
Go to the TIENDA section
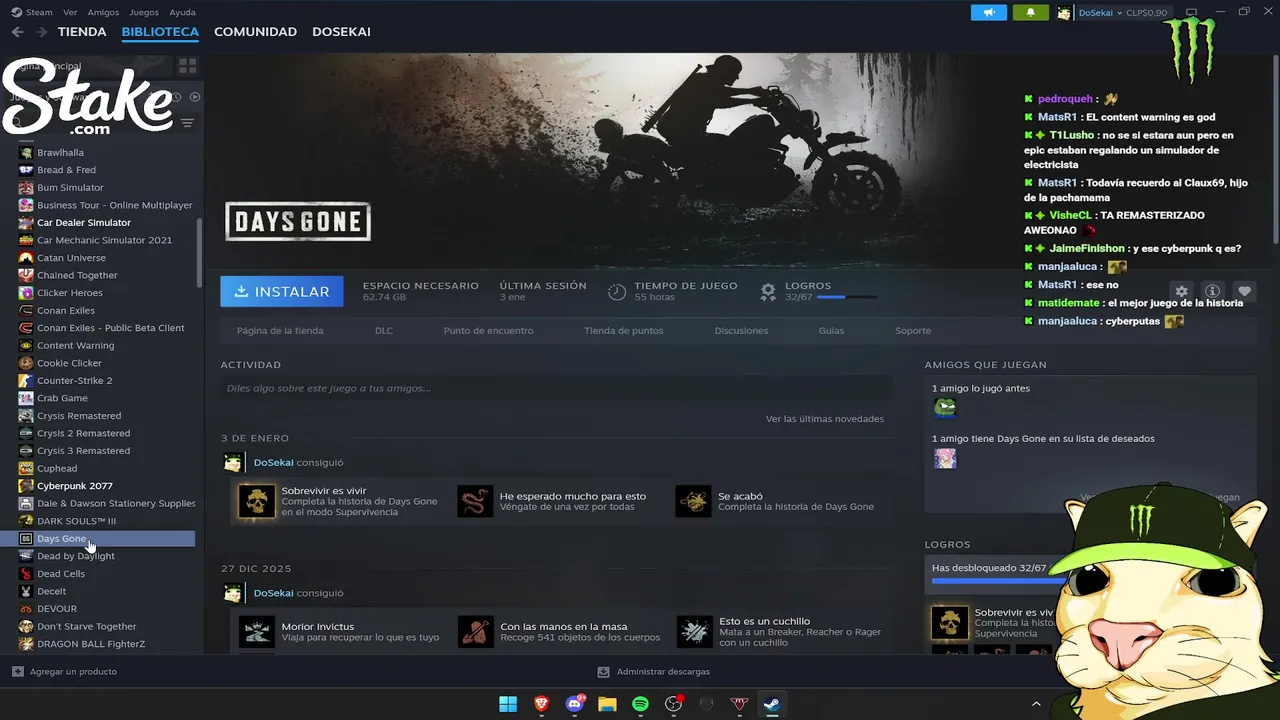[x=82, y=32]
